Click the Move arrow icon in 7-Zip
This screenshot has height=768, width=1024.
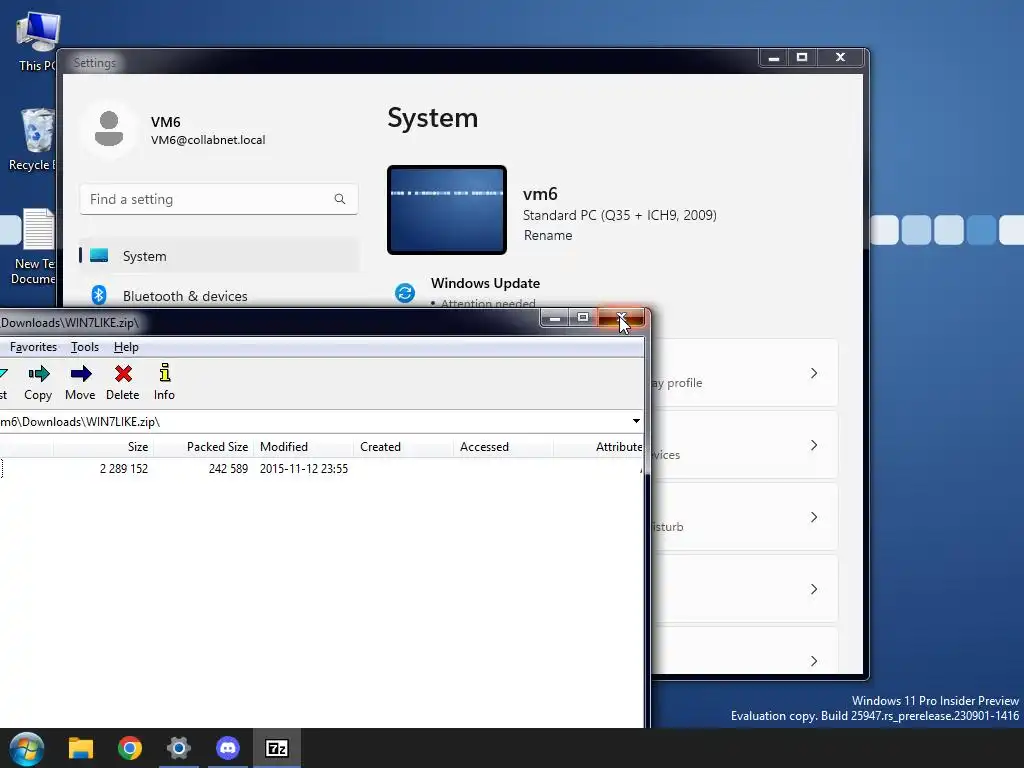(81, 374)
